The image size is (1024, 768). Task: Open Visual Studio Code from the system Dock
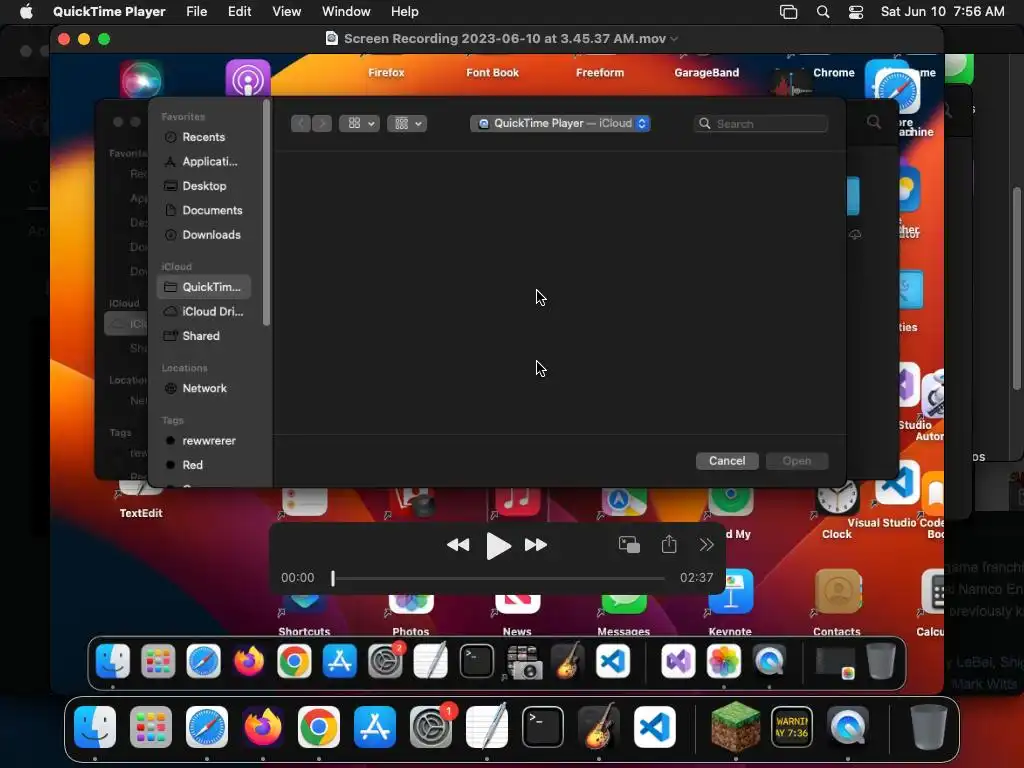pos(655,727)
